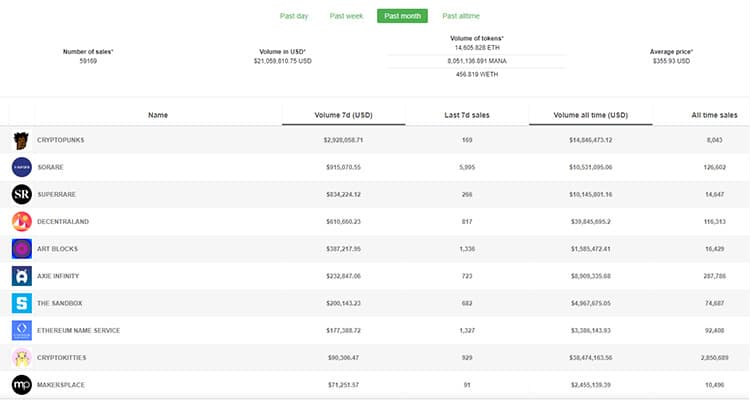
Task: Click the Art Blocks logo icon
Action: pyautogui.click(x=22, y=249)
